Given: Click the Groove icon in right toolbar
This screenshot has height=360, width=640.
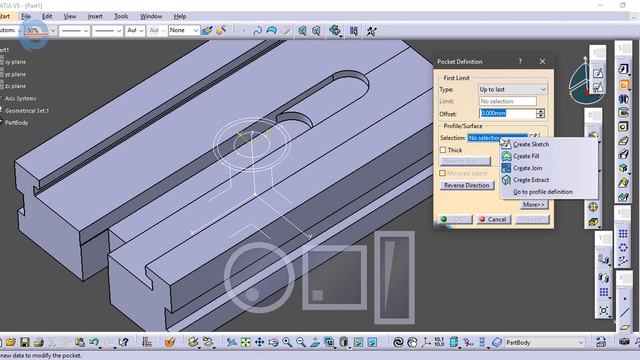Looking at the screenshot, I should tap(623, 113).
